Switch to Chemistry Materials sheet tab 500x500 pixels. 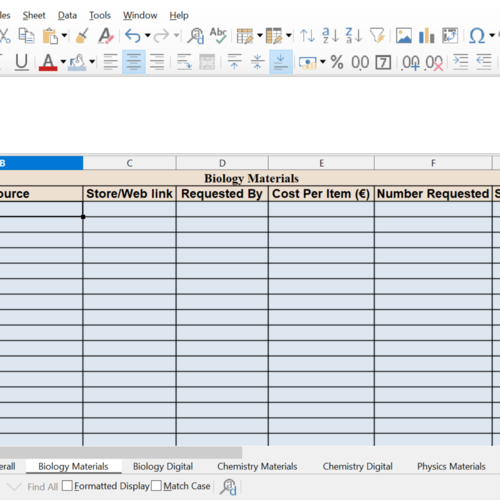click(x=257, y=466)
